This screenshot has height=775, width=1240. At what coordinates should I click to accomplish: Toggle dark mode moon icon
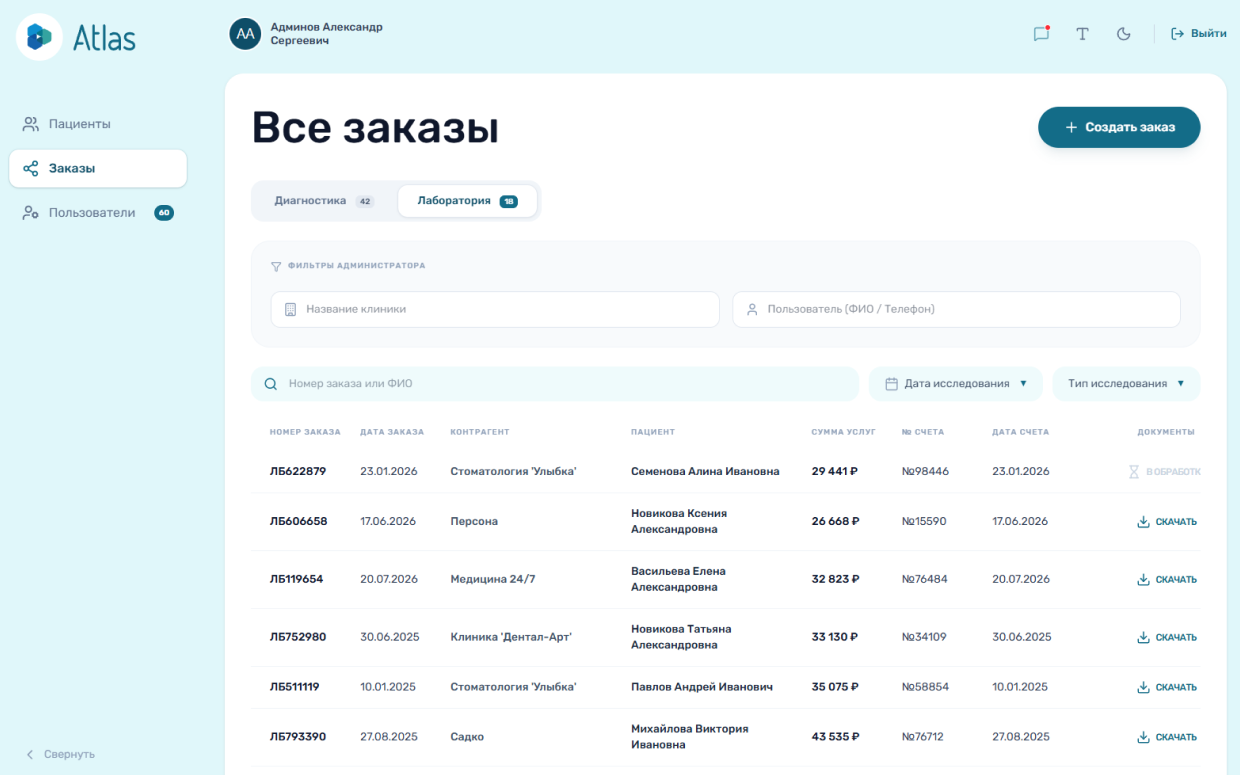(1123, 34)
